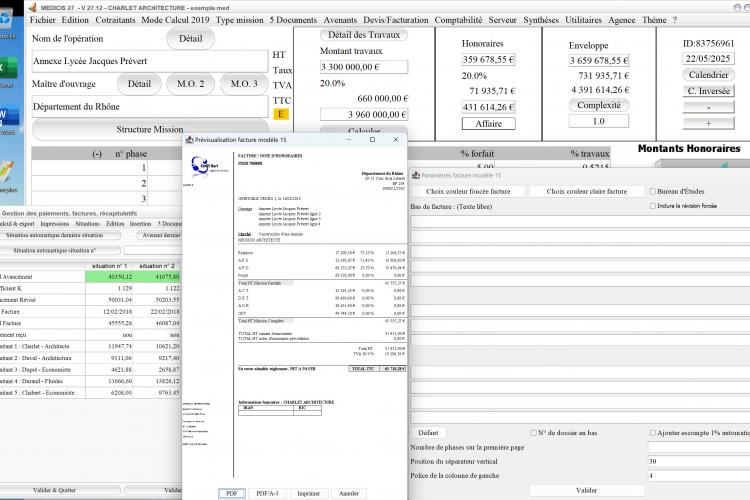
Task: Open the Utilitaires menu
Action: (x=583, y=20)
